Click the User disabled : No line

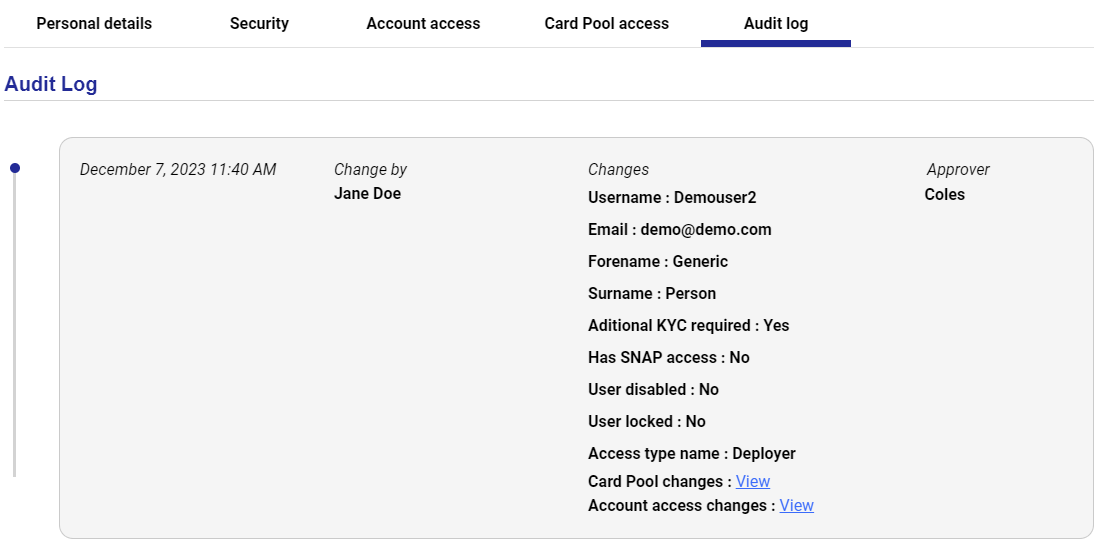[653, 389]
